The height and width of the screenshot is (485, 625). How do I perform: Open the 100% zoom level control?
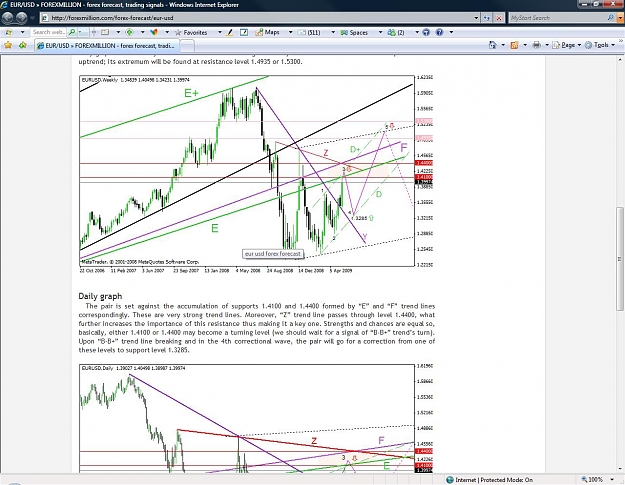tap(592, 479)
